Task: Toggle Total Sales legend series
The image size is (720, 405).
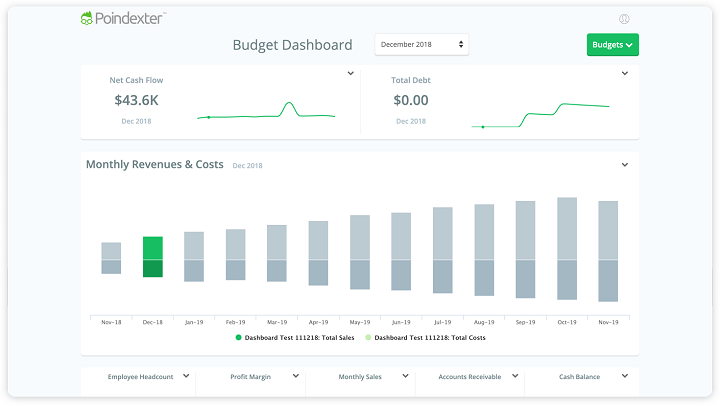Action: [295, 338]
